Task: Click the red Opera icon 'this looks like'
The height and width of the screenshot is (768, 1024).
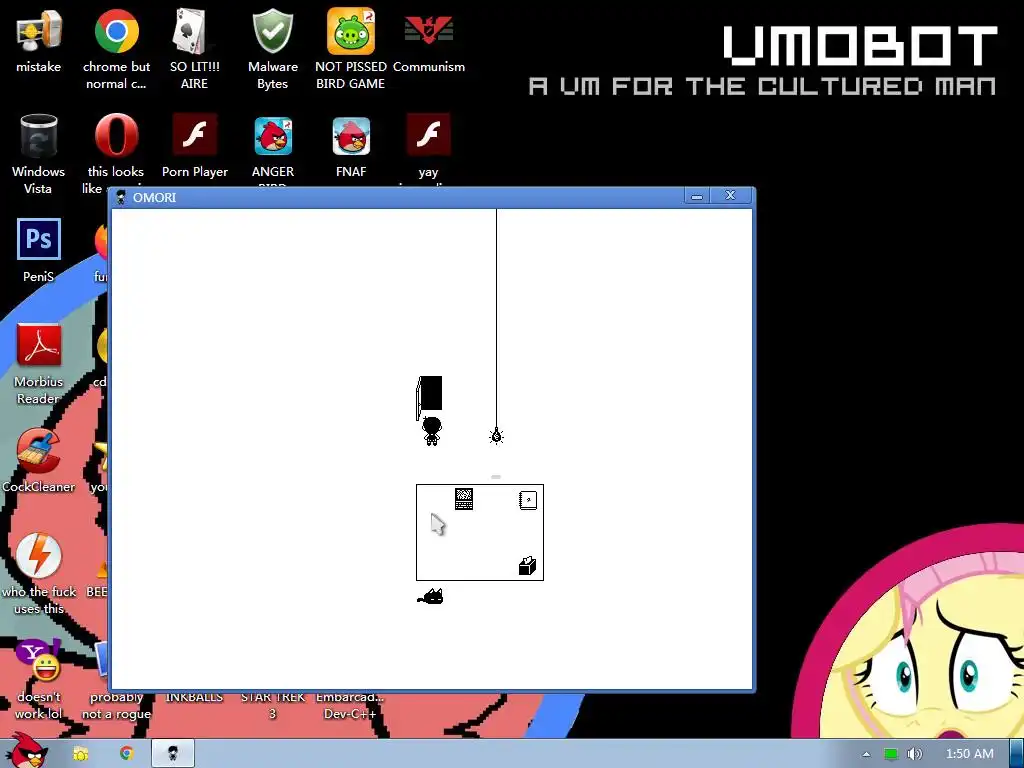Action: click(116, 136)
